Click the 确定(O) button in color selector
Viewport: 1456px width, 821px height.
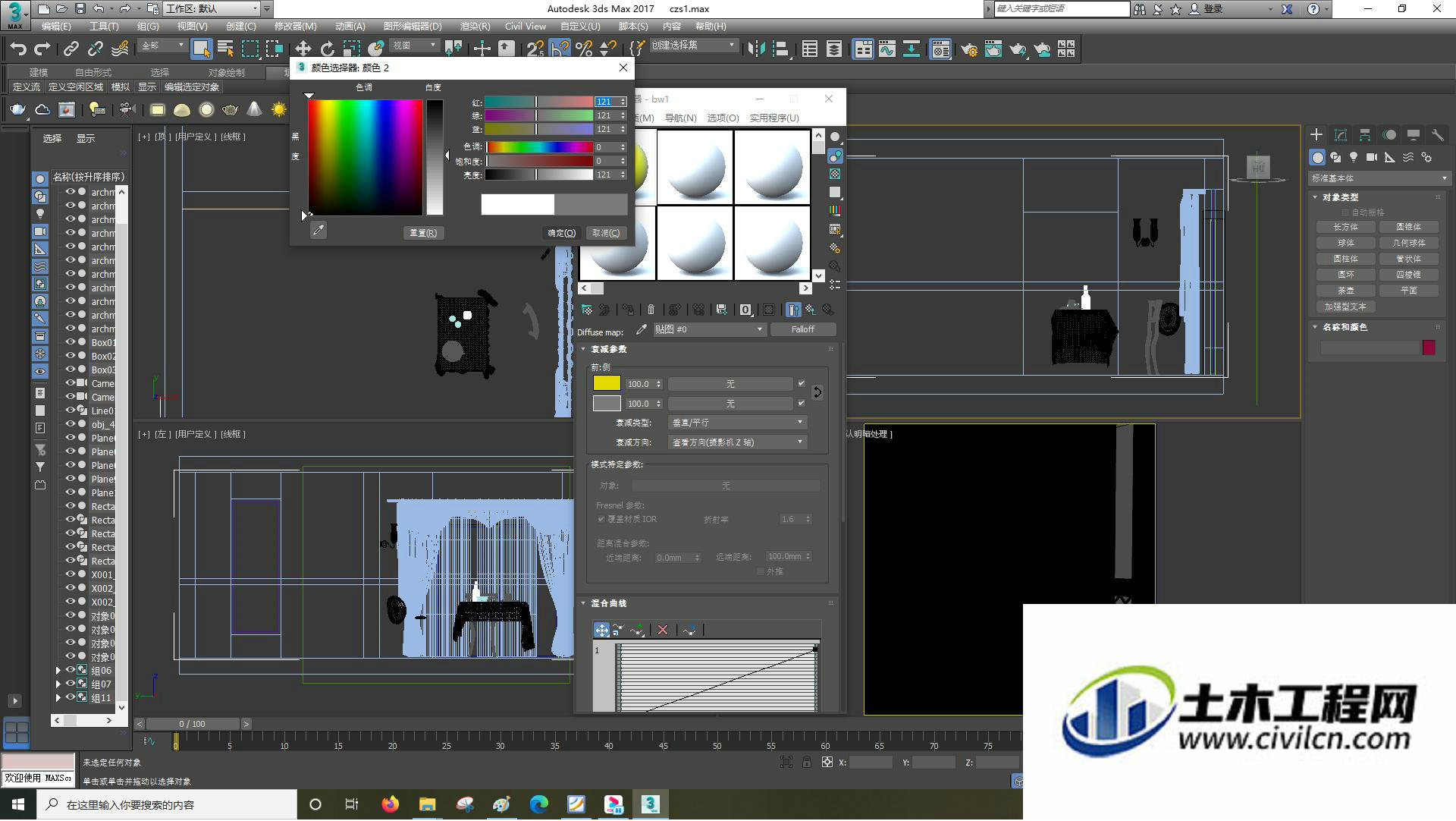(x=562, y=233)
